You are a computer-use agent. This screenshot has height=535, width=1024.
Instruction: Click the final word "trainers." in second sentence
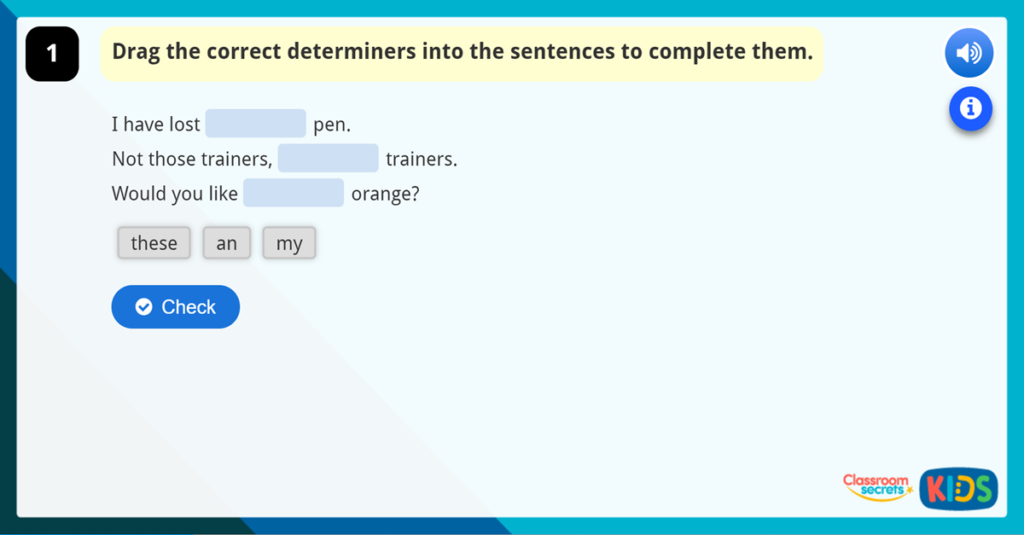(x=421, y=159)
